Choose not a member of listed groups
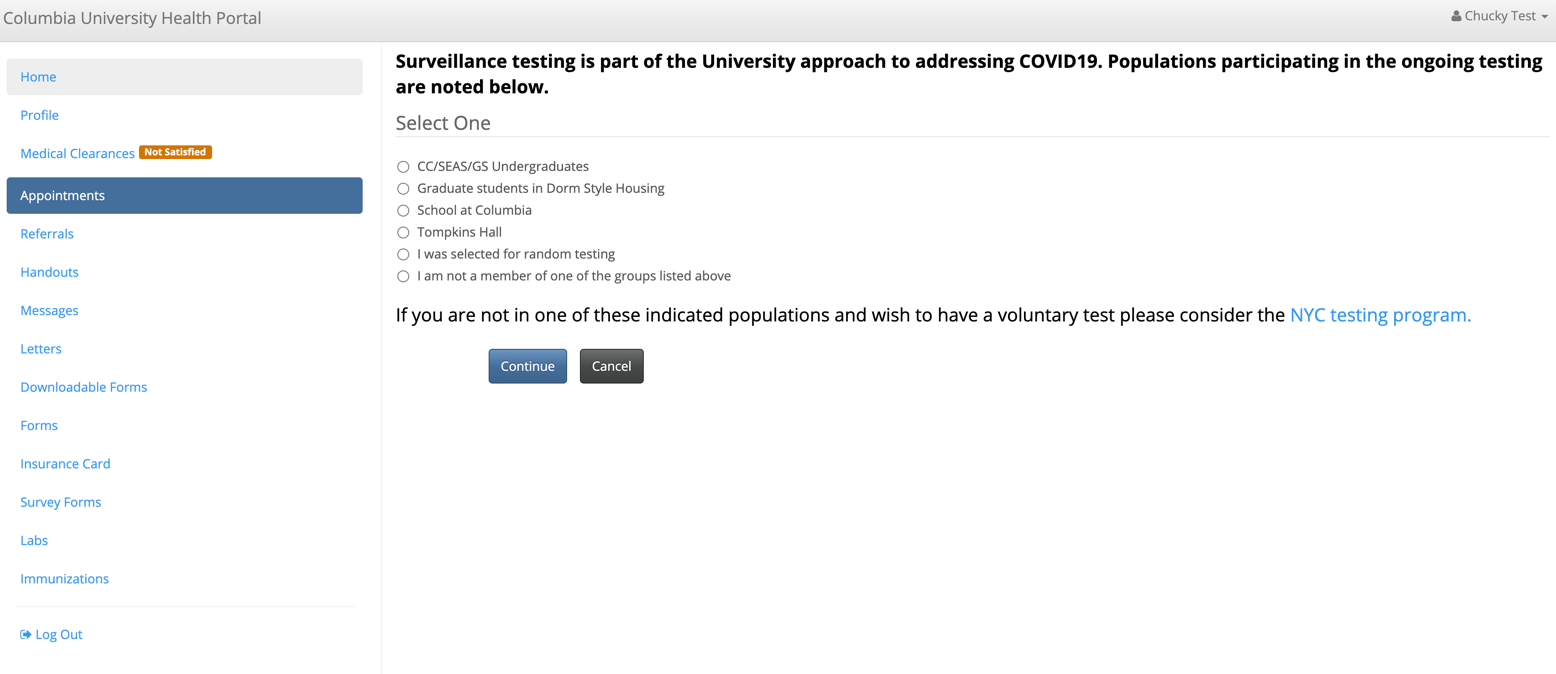1556x674 pixels. [403, 276]
